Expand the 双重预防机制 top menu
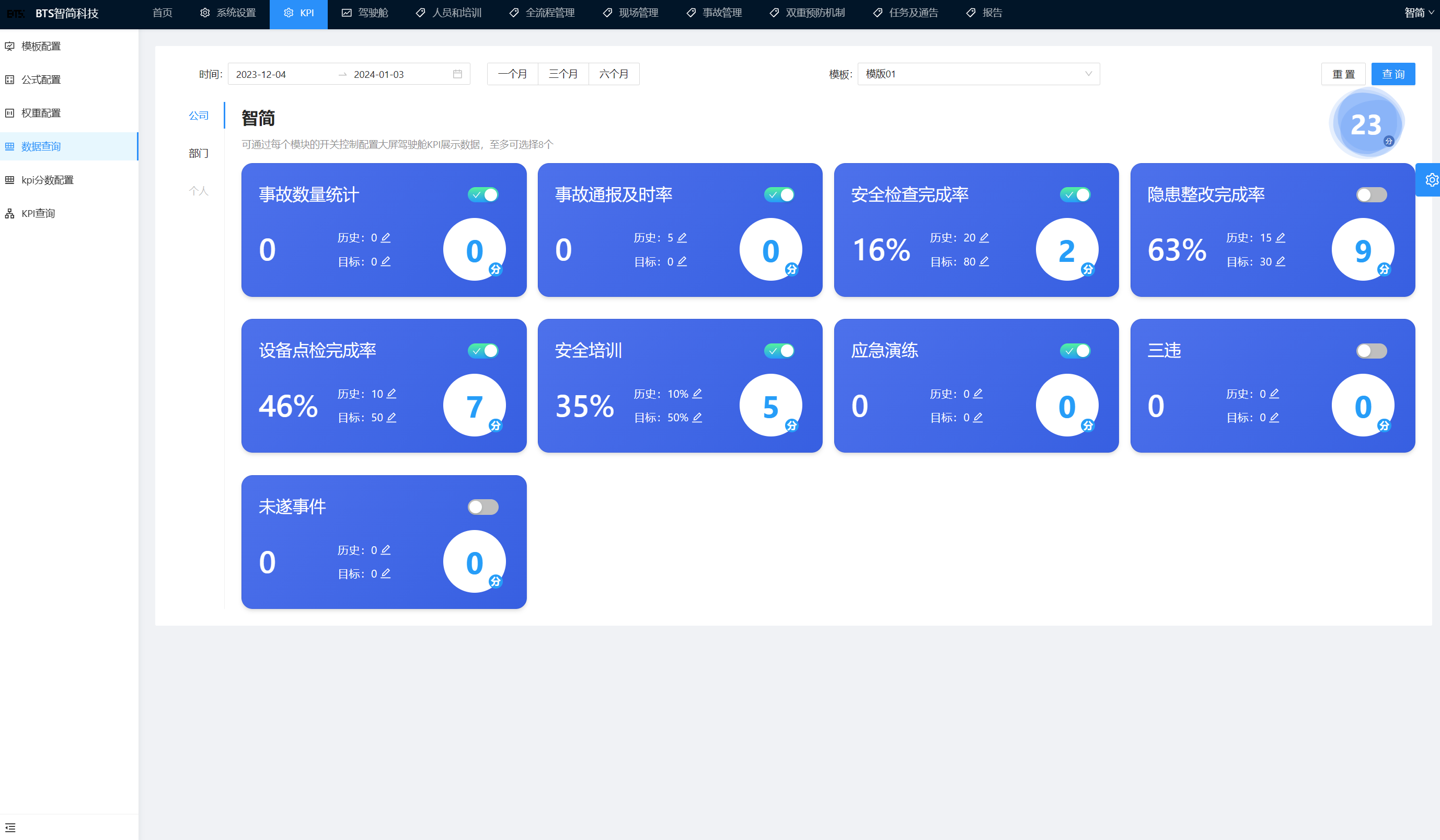The width and height of the screenshot is (1440, 840). coord(808,13)
